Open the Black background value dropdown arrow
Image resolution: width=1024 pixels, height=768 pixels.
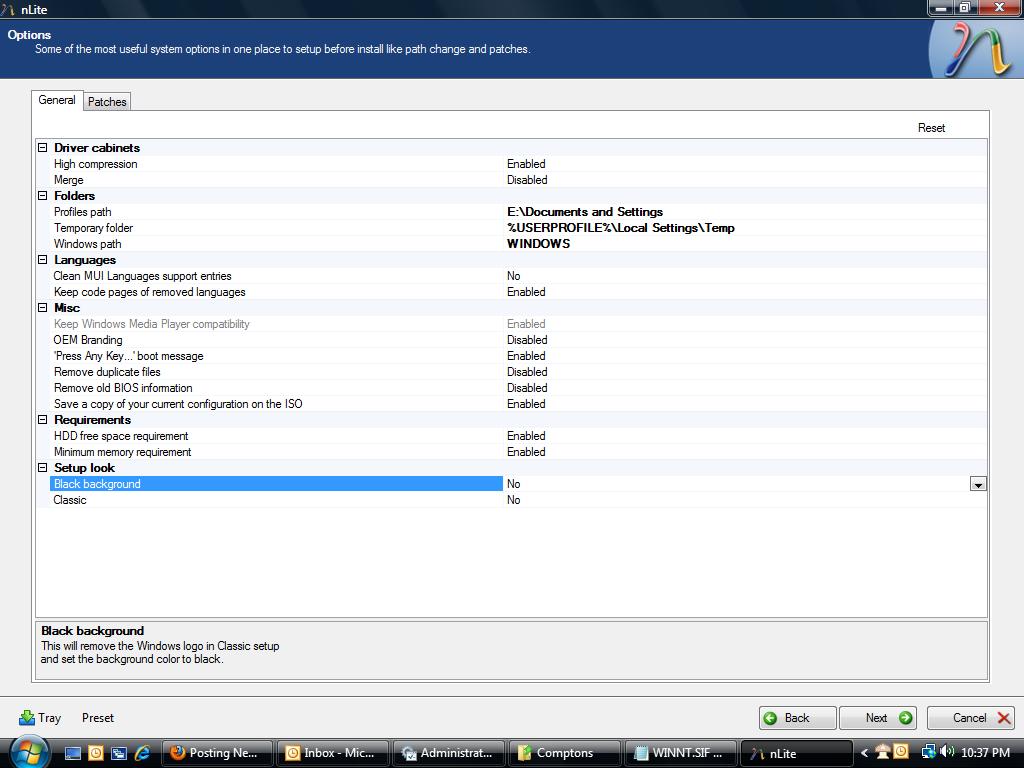tap(978, 484)
